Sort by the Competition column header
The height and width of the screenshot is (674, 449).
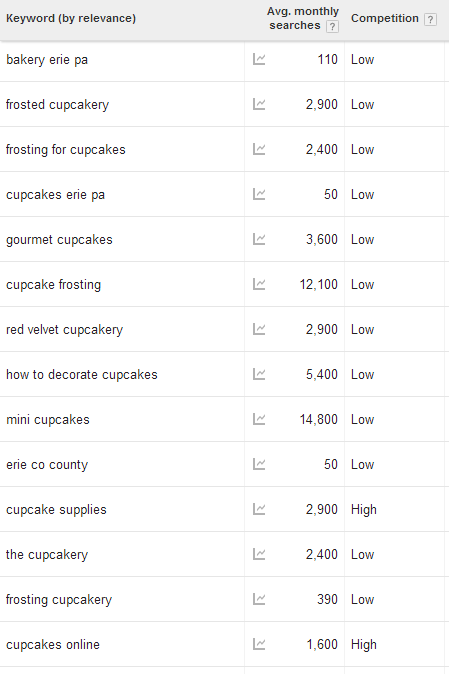pyautogui.click(x=385, y=18)
